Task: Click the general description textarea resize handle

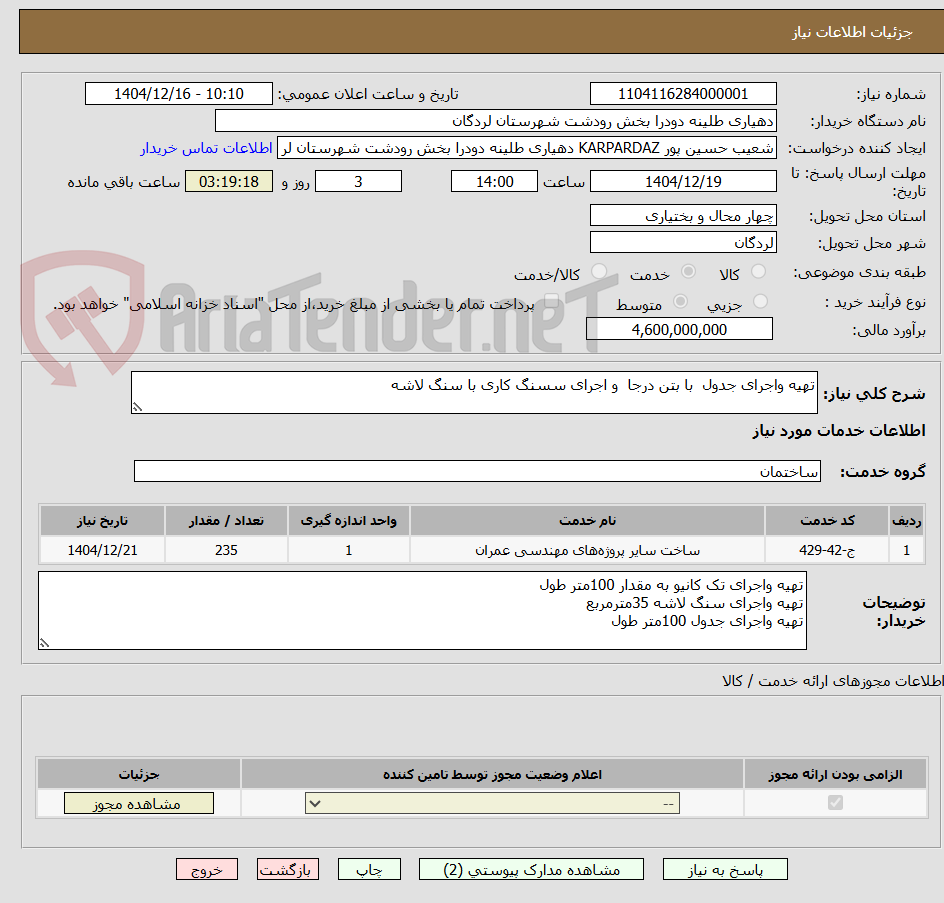Action: 138,408
